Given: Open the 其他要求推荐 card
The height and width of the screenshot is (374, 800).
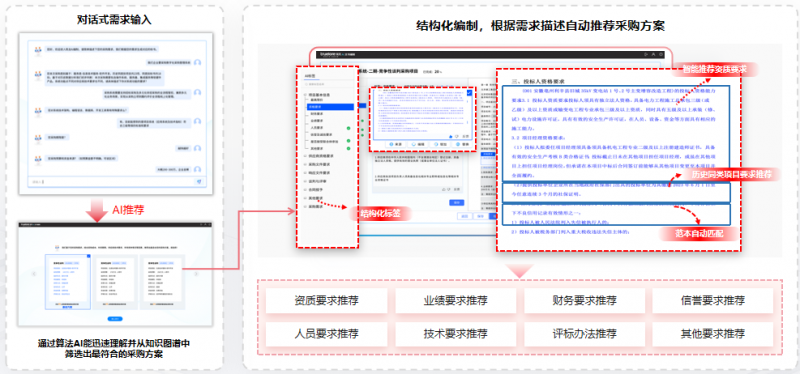Looking at the screenshot, I should coord(713,334).
